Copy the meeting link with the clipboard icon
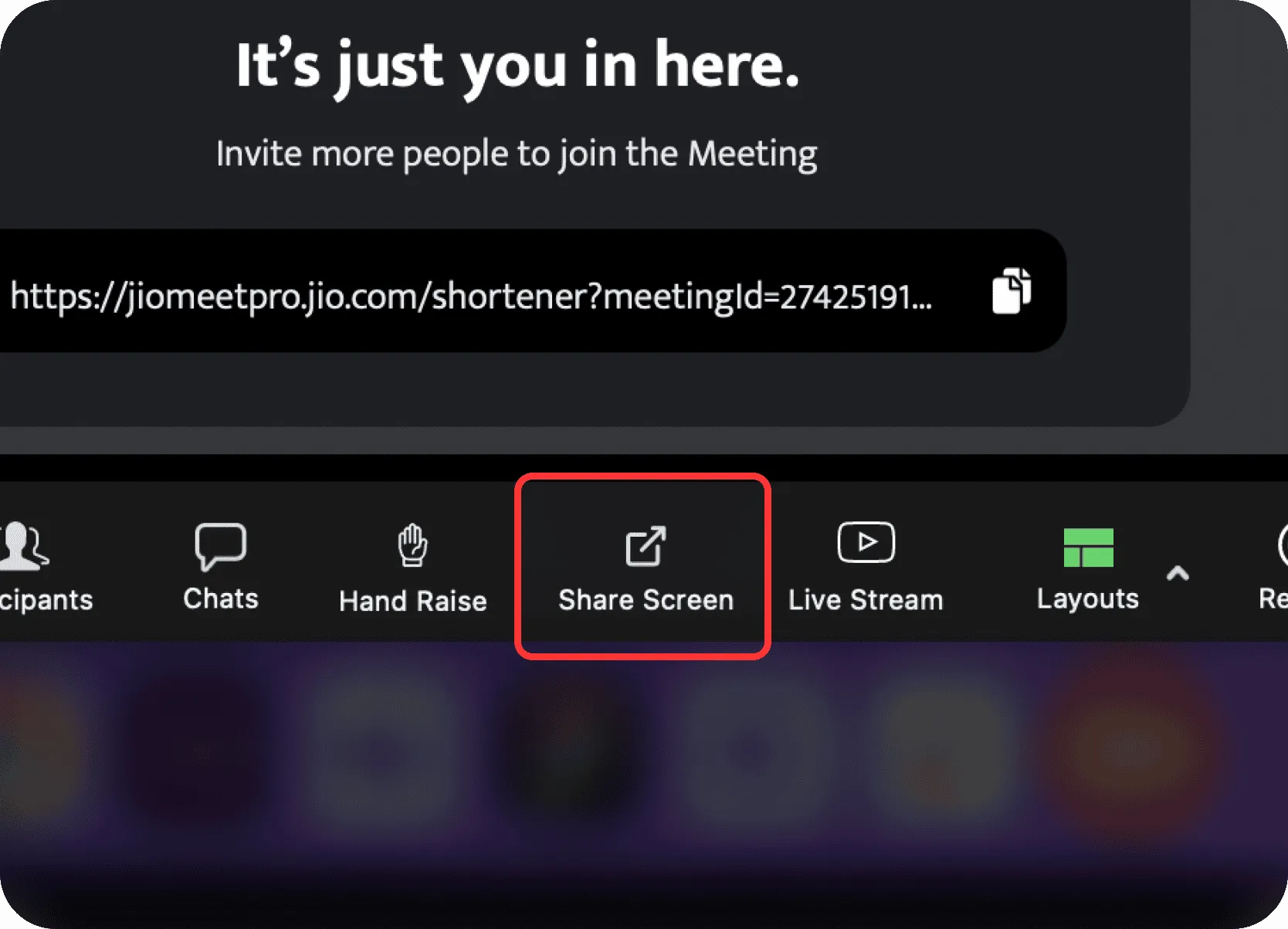 [1012, 290]
